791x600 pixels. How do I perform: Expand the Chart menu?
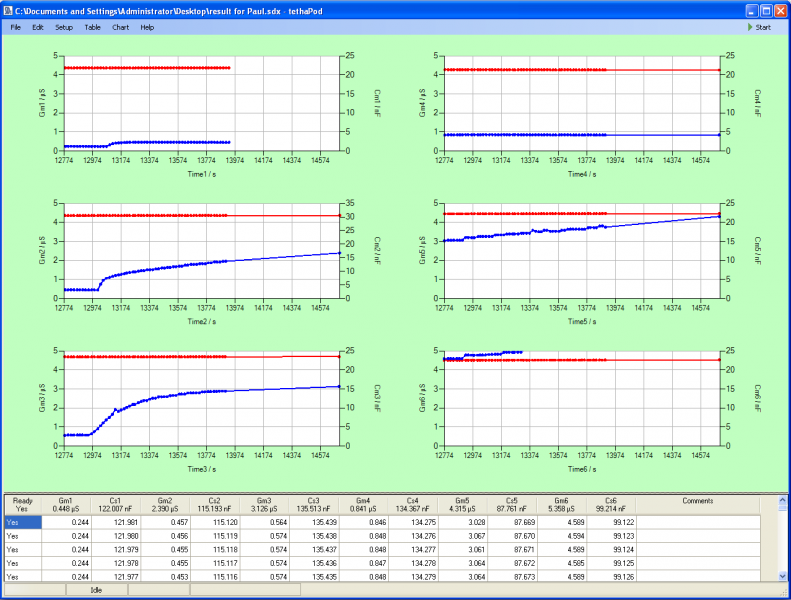pyautogui.click(x=121, y=27)
